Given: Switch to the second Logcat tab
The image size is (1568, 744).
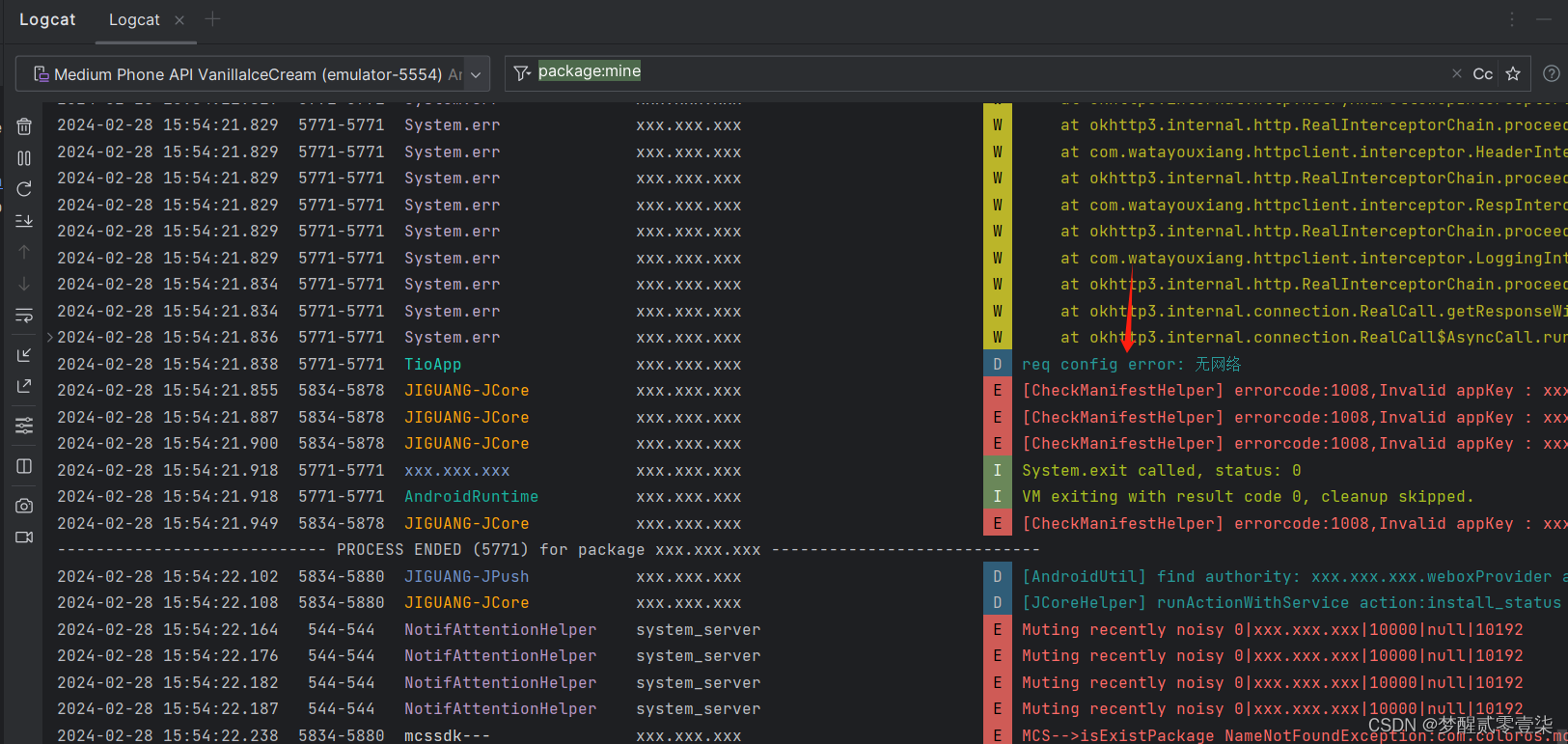Looking at the screenshot, I should tap(134, 19).
